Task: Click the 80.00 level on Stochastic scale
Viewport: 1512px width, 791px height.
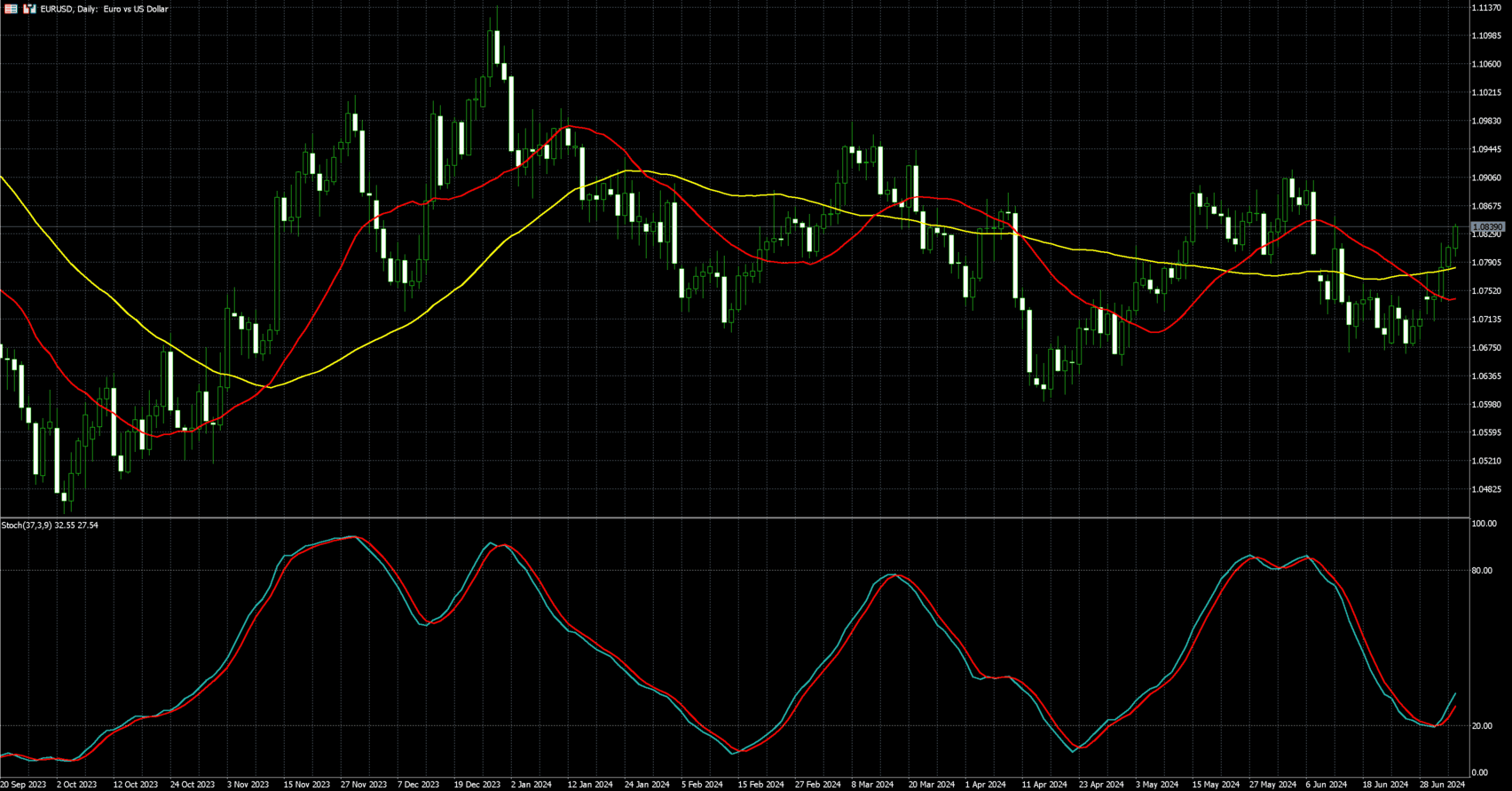Action: (1482, 571)
